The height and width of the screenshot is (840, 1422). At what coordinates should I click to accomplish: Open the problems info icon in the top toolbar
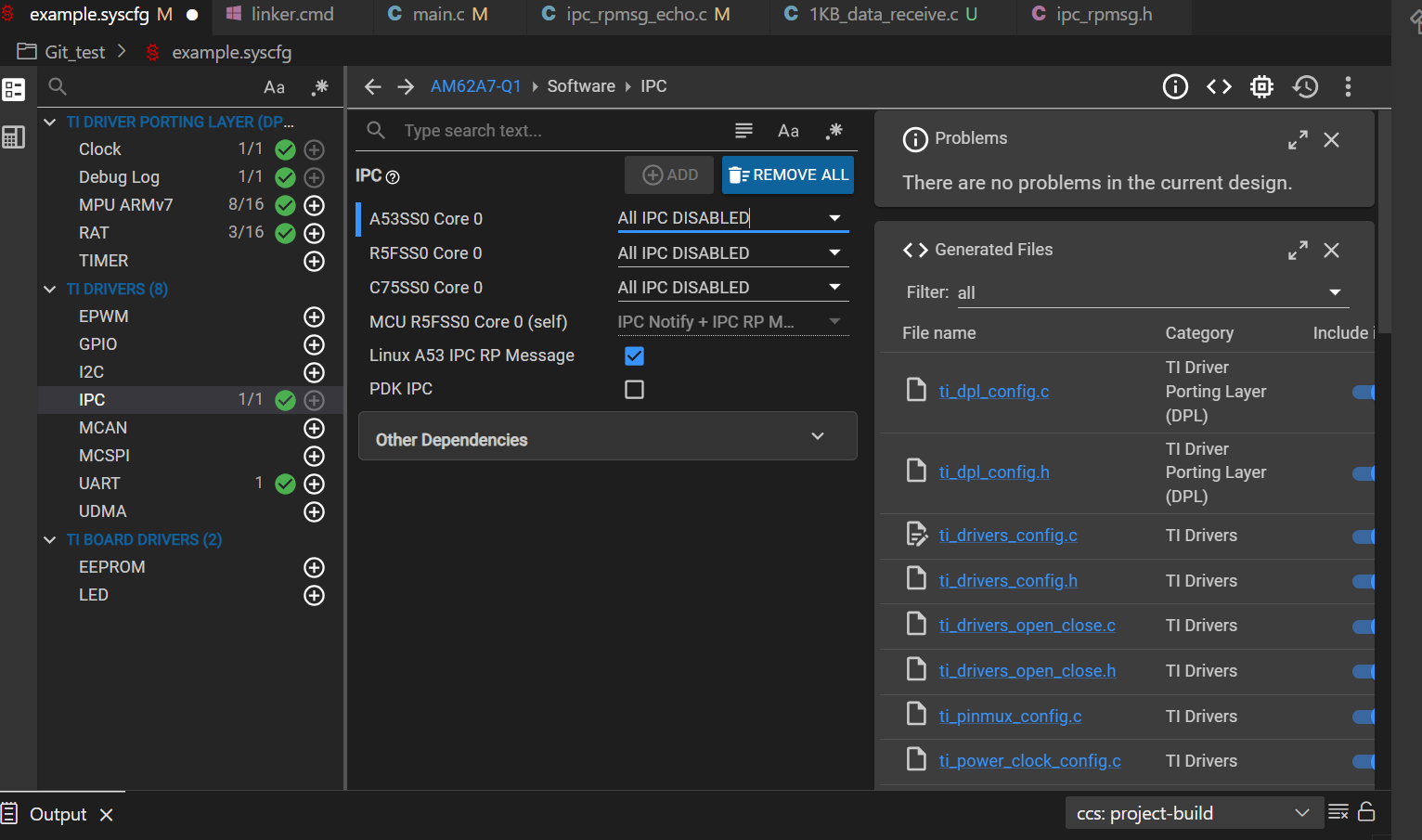1175,86
